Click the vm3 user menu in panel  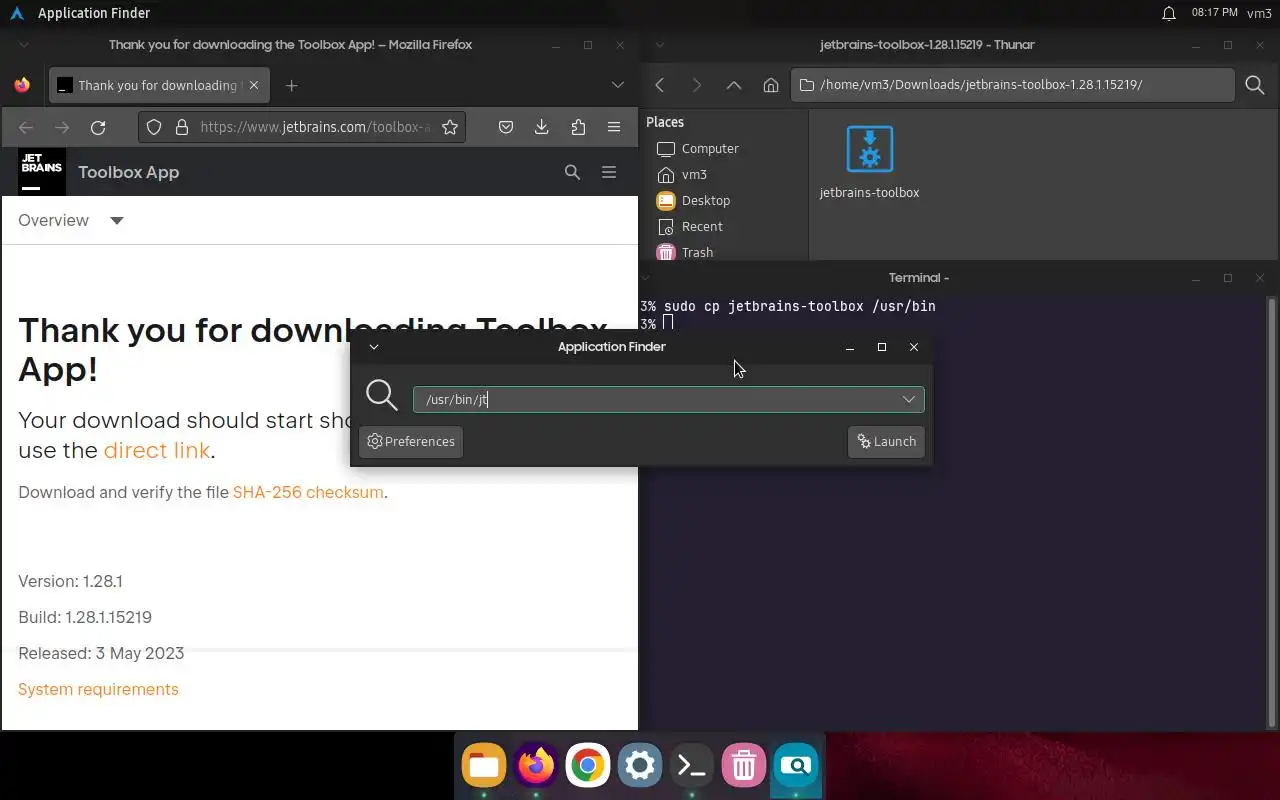(x=1259, y=13)
